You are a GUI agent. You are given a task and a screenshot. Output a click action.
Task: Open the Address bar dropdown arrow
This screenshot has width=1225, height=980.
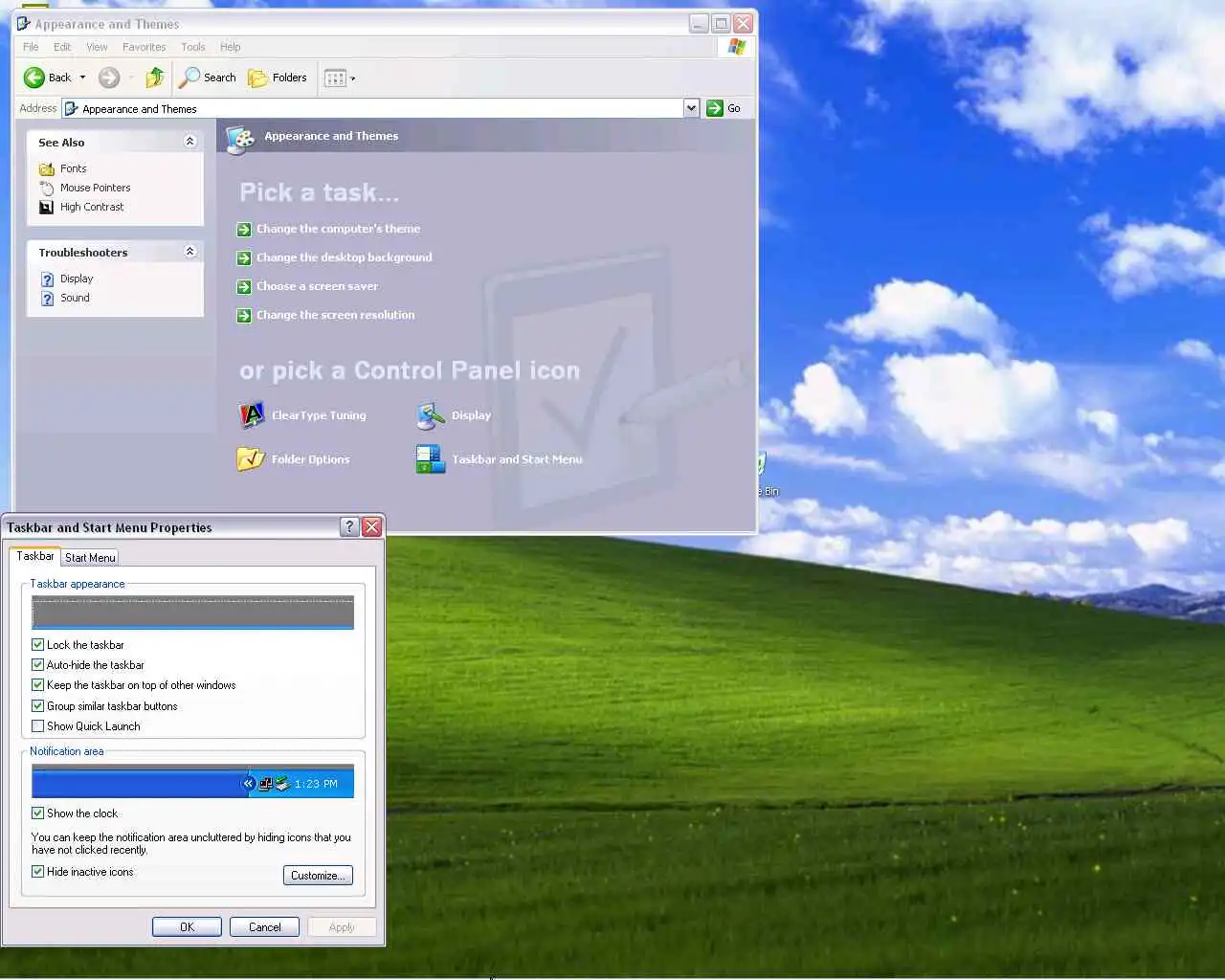click(691, 108)
